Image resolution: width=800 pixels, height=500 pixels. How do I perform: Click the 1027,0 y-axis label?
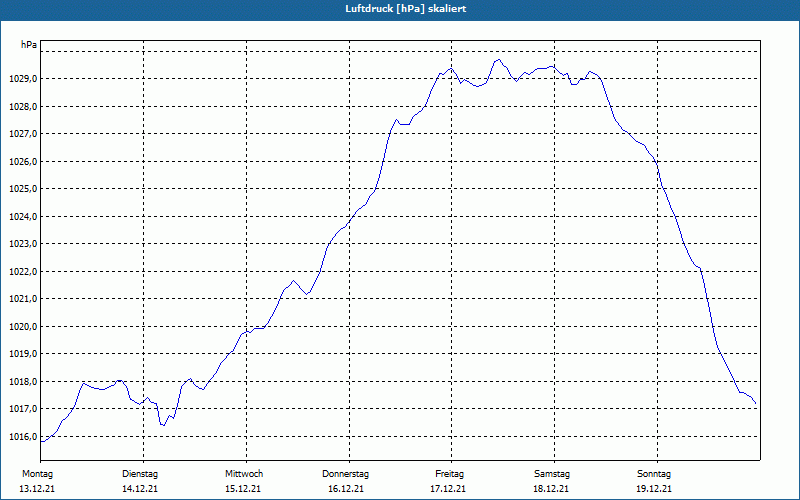click(x=23, y=134)
